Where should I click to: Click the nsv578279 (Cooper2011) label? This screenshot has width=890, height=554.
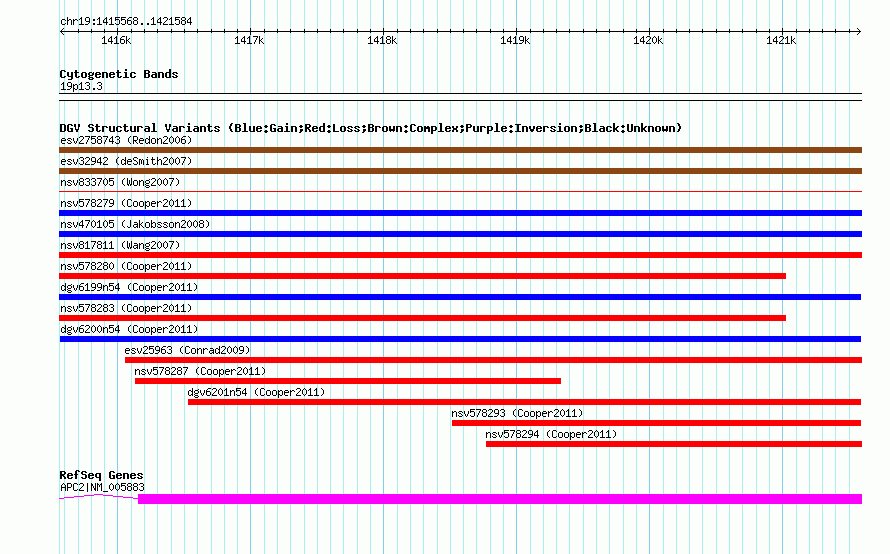126,203
